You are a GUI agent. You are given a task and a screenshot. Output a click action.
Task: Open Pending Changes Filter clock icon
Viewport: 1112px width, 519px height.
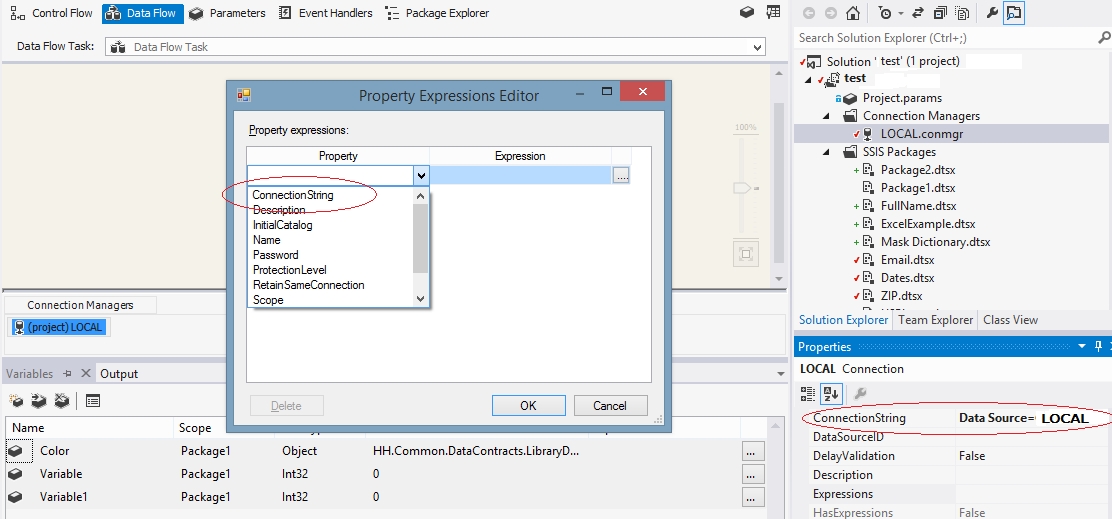tap(885, 13)
